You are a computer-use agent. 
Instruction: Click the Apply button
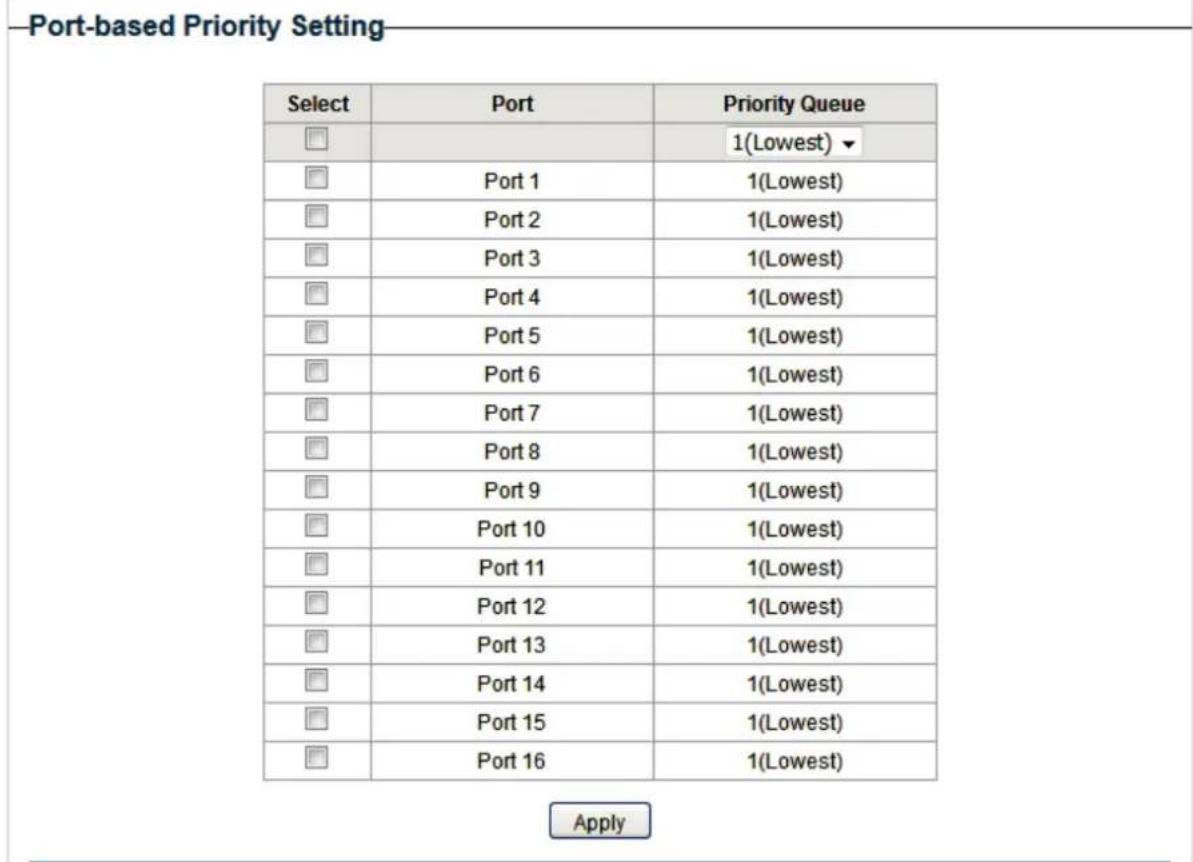[x=600, y=822]
